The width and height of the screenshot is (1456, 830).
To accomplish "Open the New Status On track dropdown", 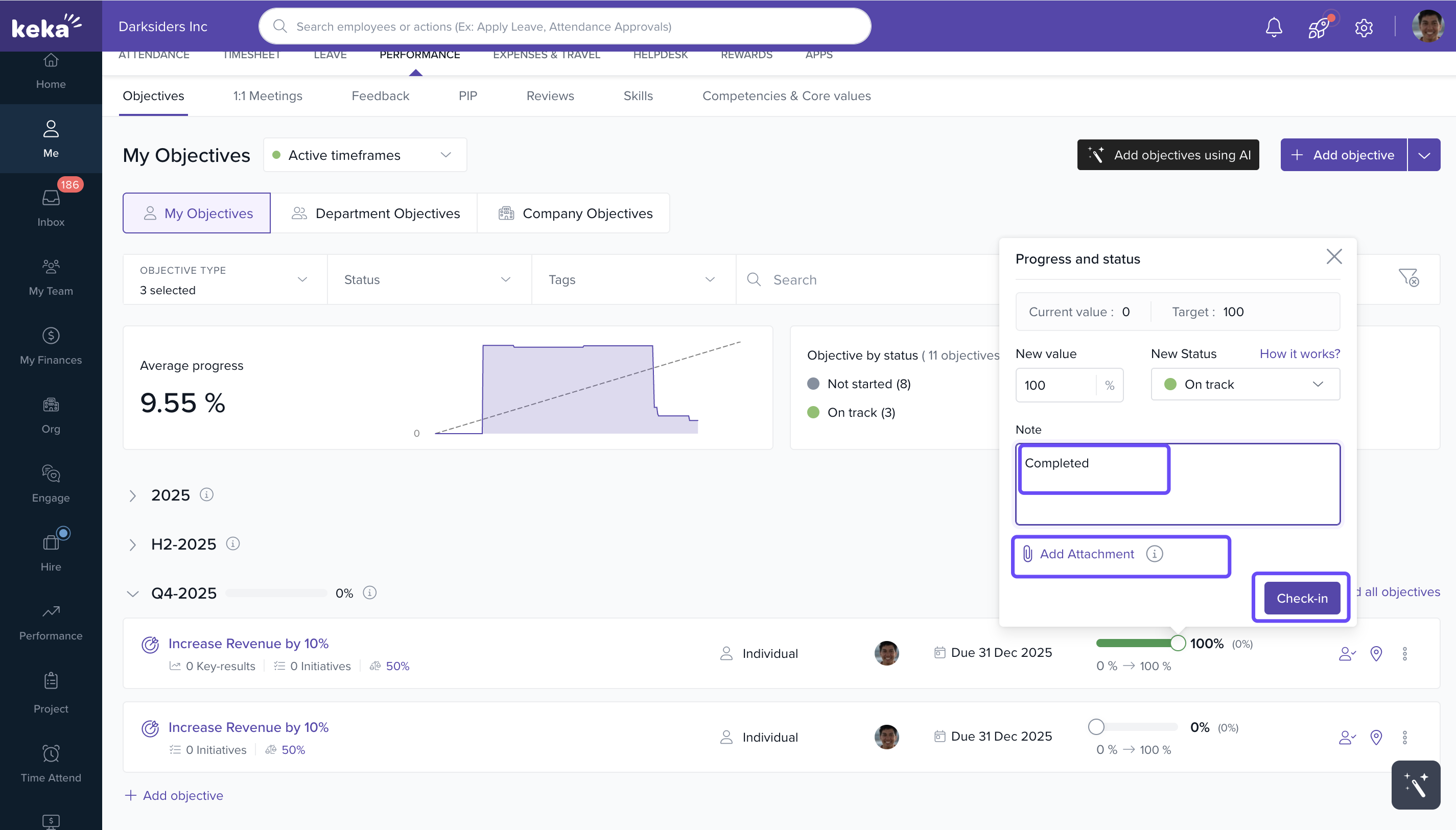I will pyautogui.click(x=1244, y=384).
